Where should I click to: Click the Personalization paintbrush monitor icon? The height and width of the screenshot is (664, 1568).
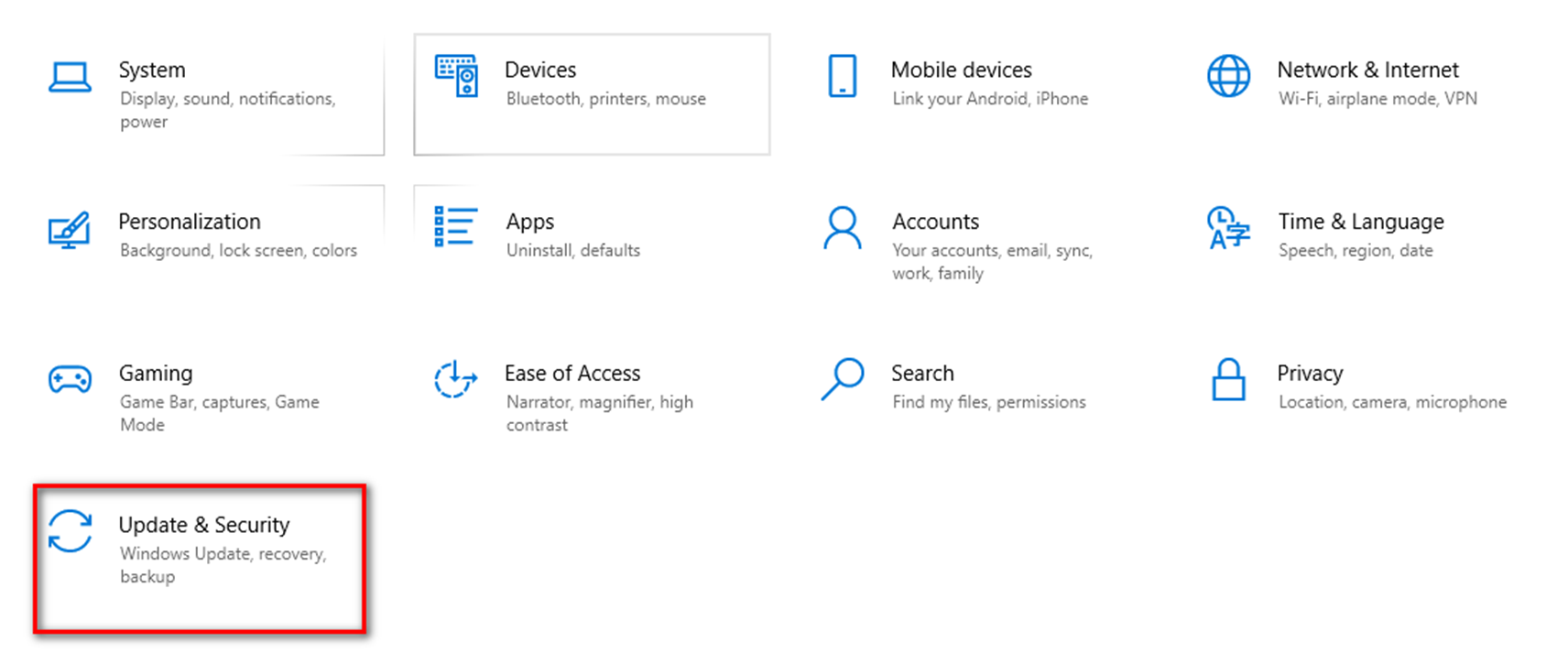(x=70, y=230)
